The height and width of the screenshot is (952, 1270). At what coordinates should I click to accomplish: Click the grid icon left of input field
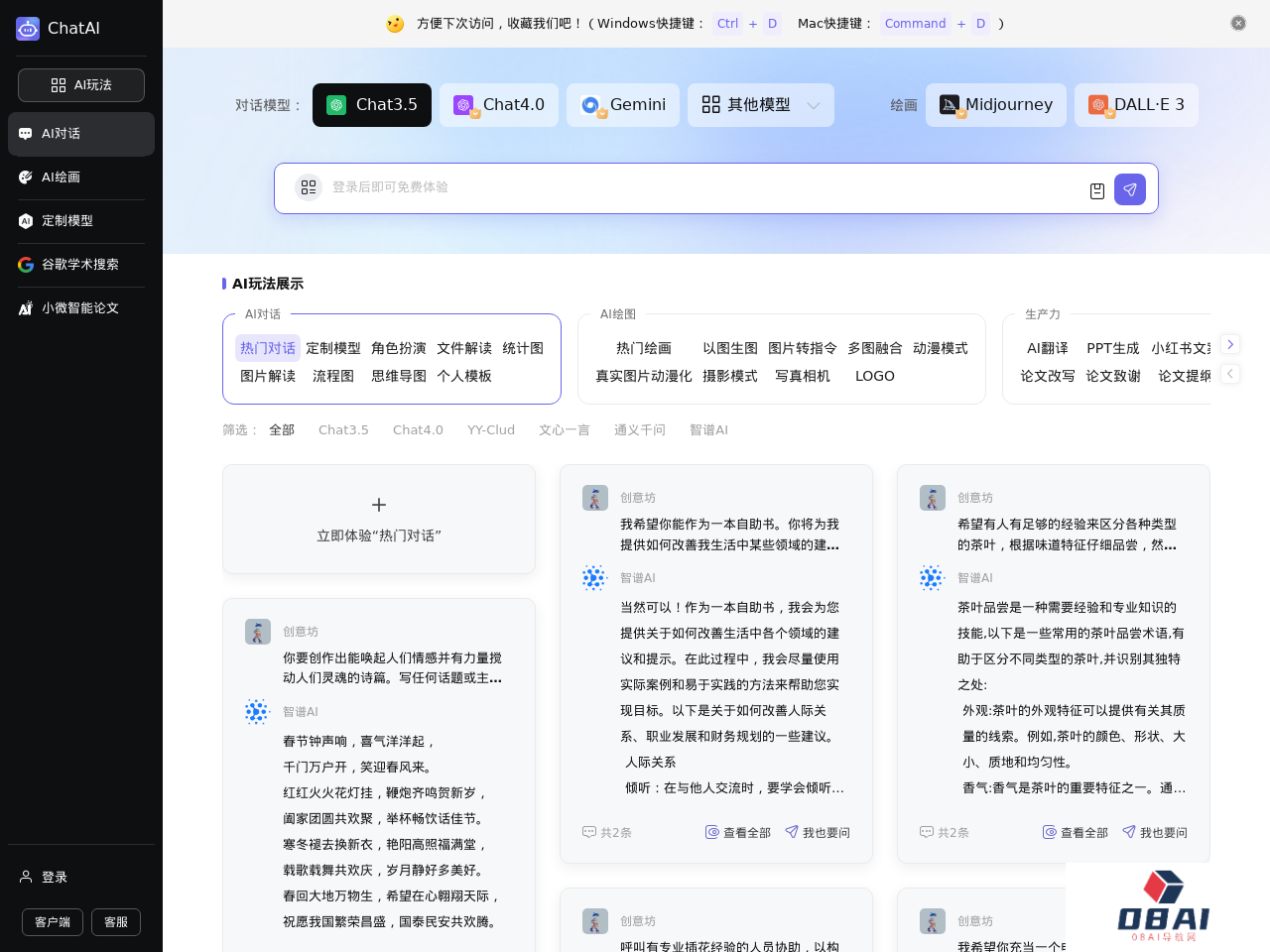pyautogui.click(x=309, y=187)
